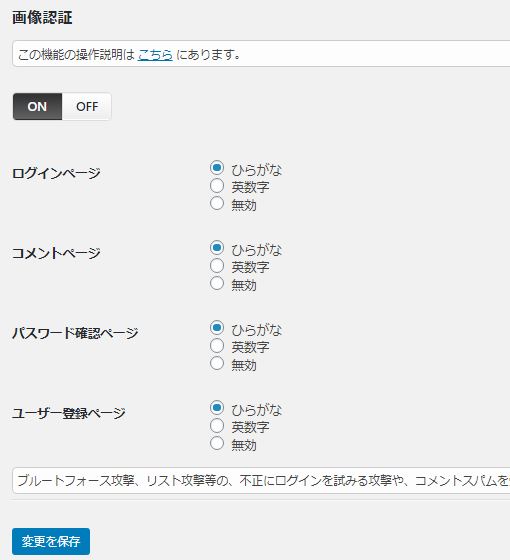Viewport: 510px width, 560px height.
Task: Select 無効 for コメントページ
Action: coord(217,283)
